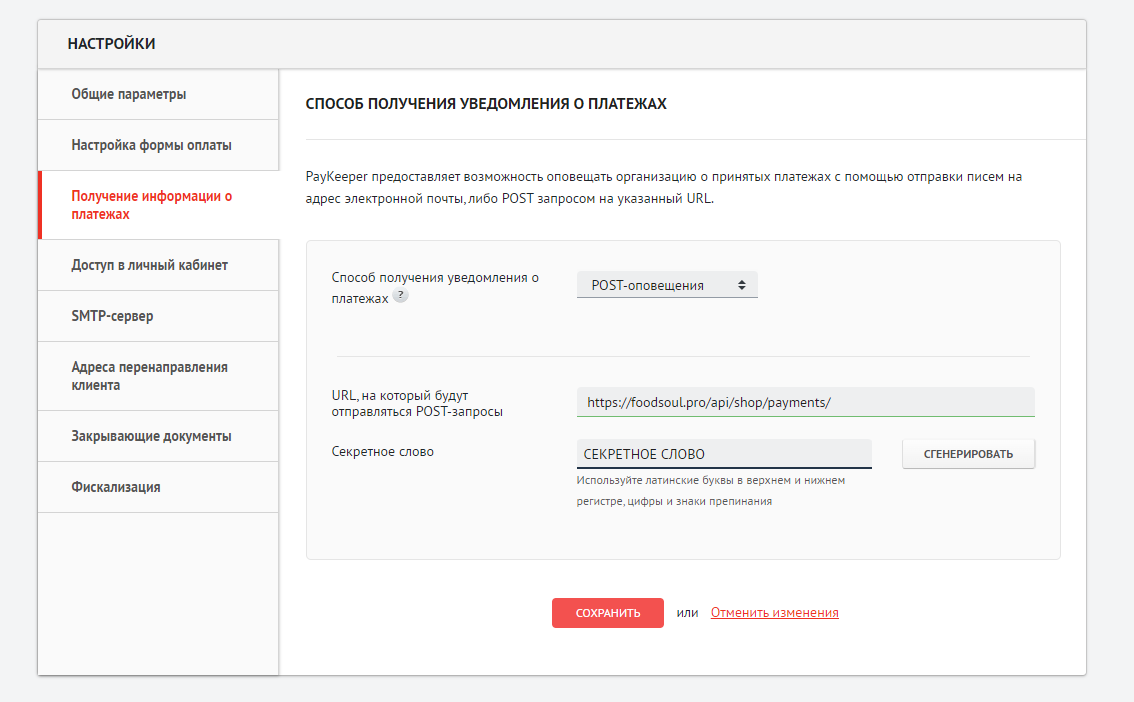Click the hint text below secret word field

click(710, 491)
